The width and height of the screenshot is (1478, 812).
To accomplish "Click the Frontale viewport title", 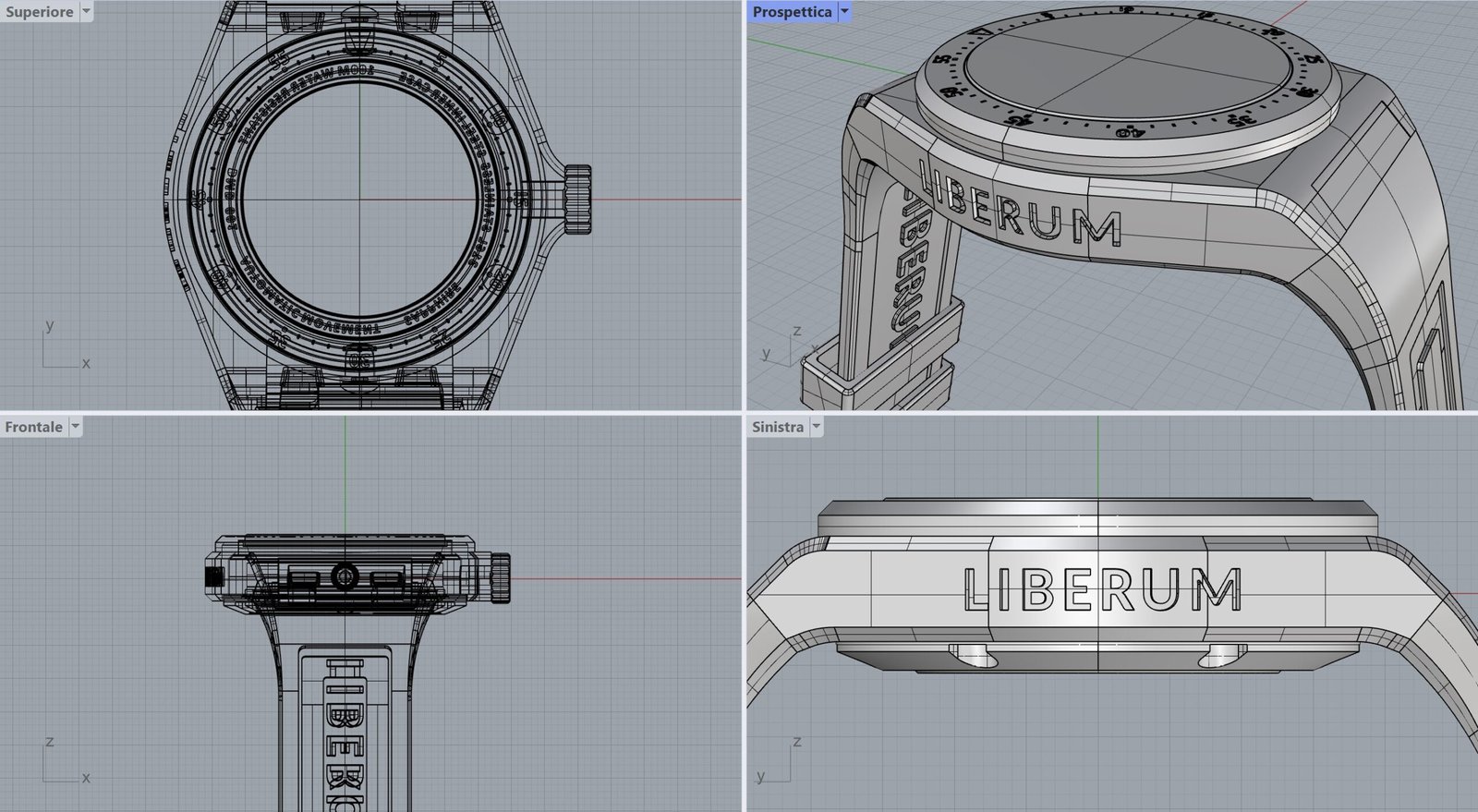I will point(33,427).
